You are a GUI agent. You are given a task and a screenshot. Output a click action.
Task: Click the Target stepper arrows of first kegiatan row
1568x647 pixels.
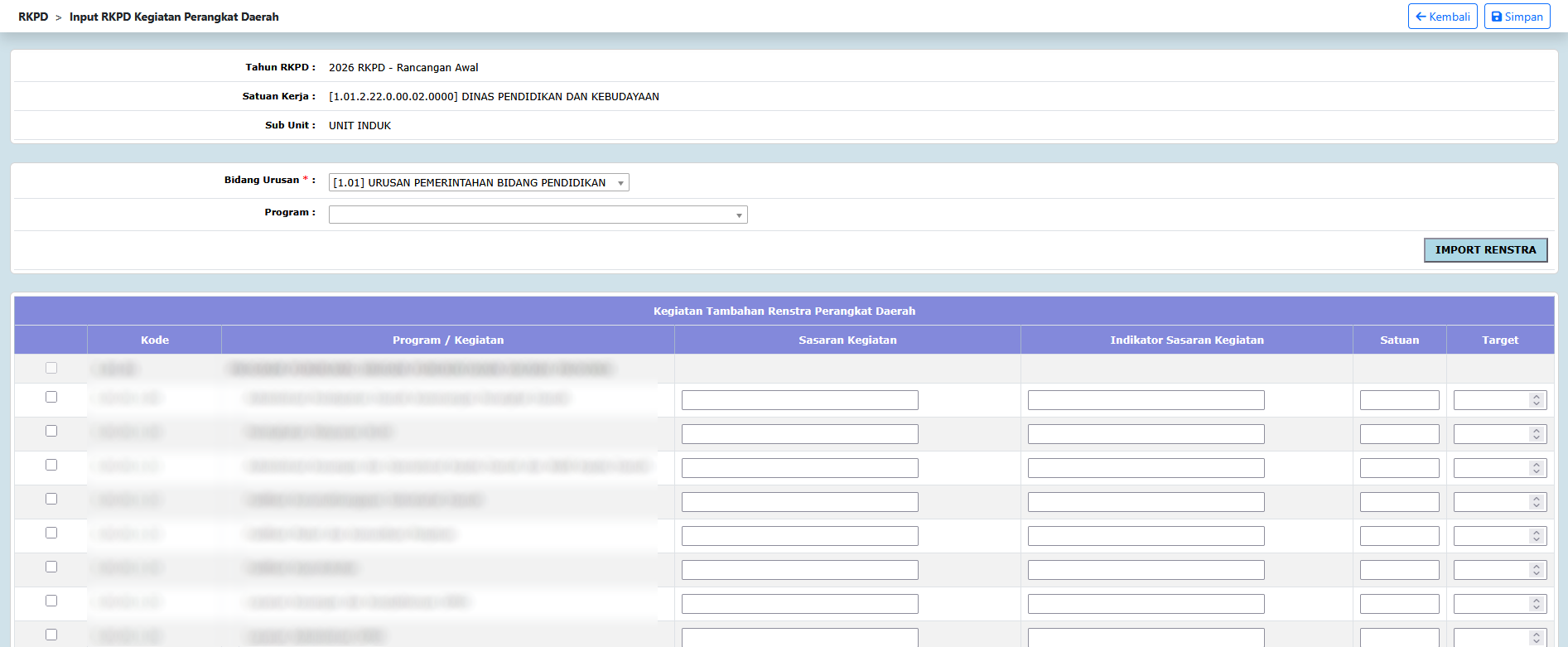[x=1537, y=400]
